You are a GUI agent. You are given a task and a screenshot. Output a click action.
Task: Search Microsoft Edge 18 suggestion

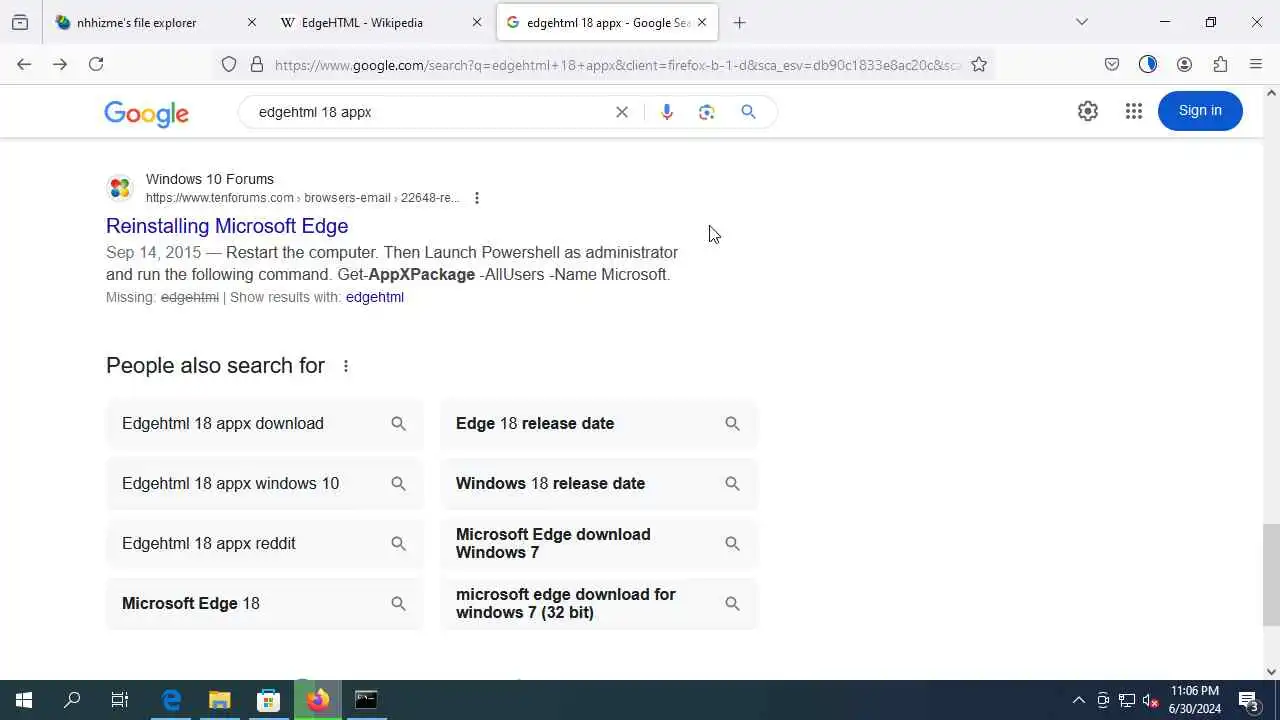point(265,604)
